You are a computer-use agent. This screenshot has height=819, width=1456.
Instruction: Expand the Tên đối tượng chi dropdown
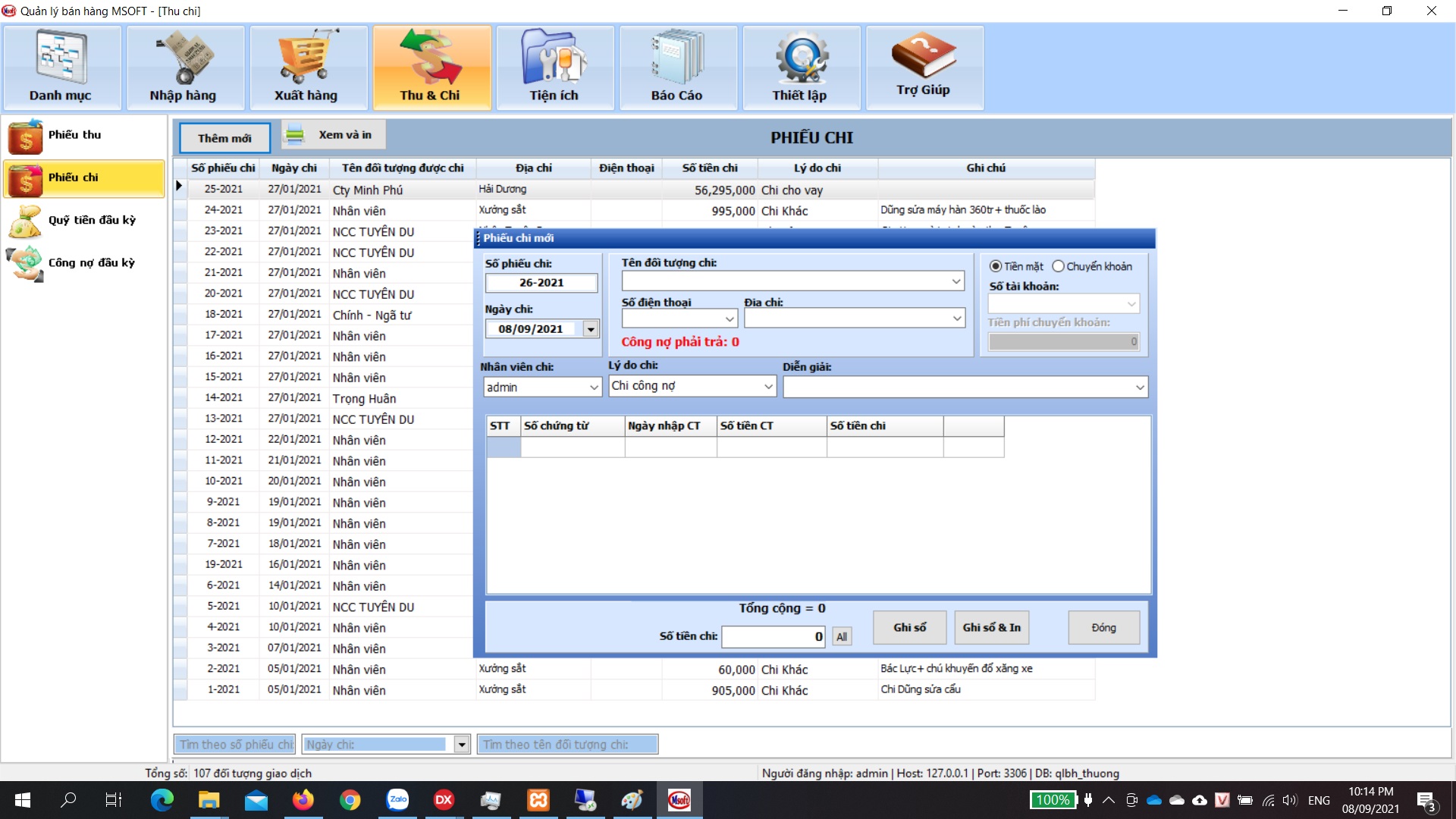pyautogui.click(x=955, y=281)
